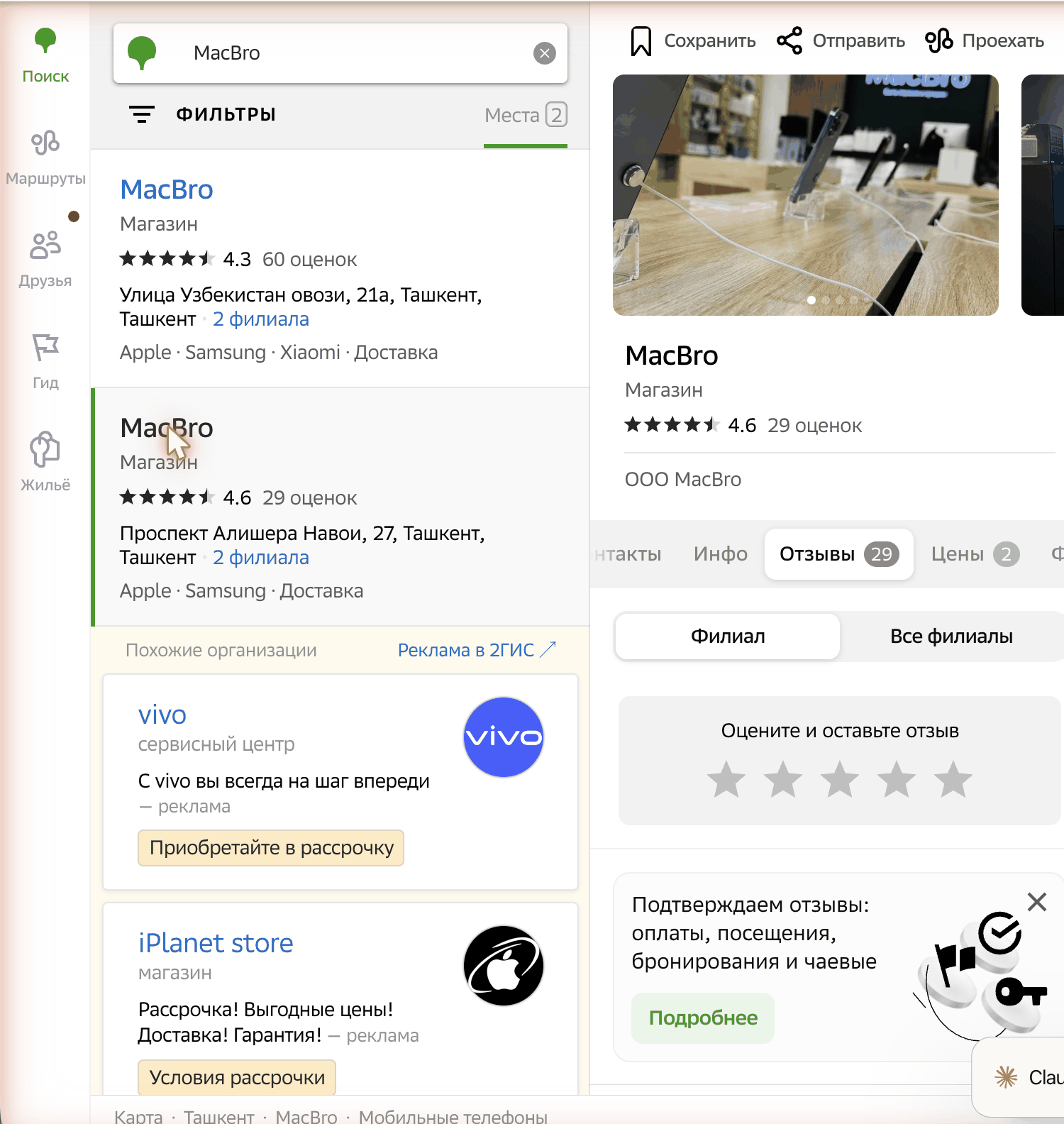
Task: Click the ФИЛЬТРЫ label
Action: point(226,114)
